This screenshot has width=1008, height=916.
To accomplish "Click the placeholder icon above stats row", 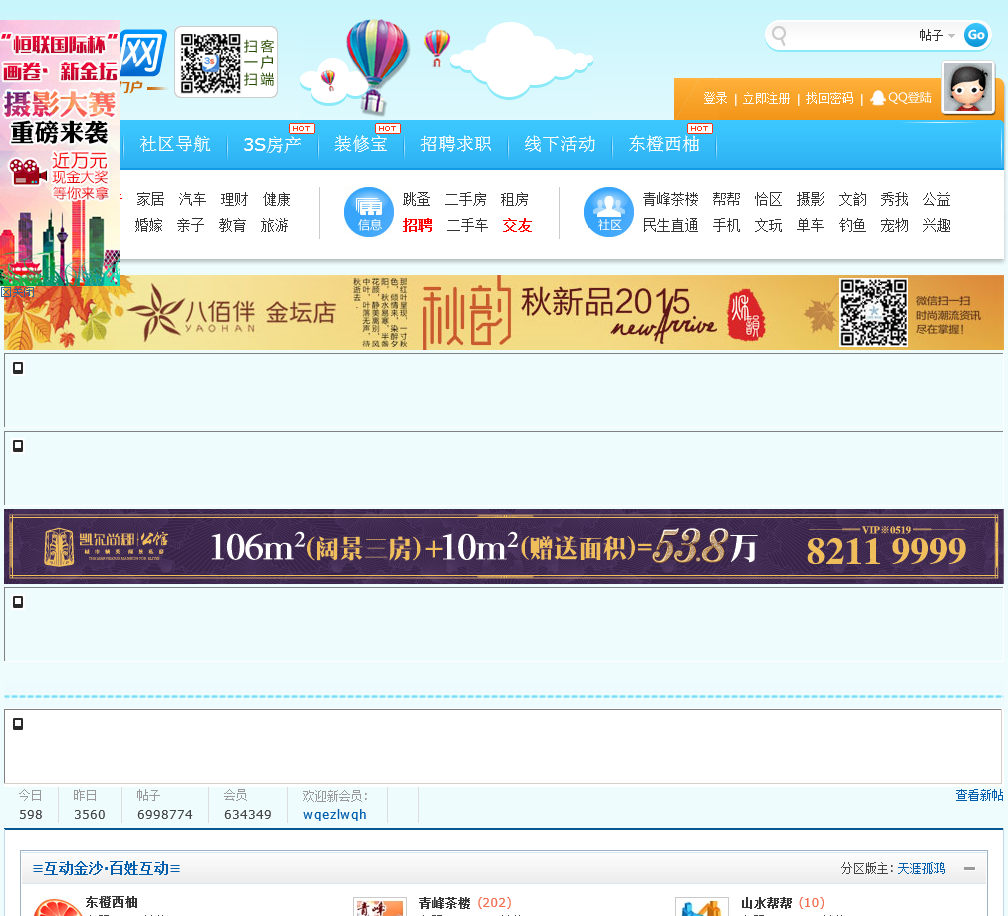I will coord(18,724).
